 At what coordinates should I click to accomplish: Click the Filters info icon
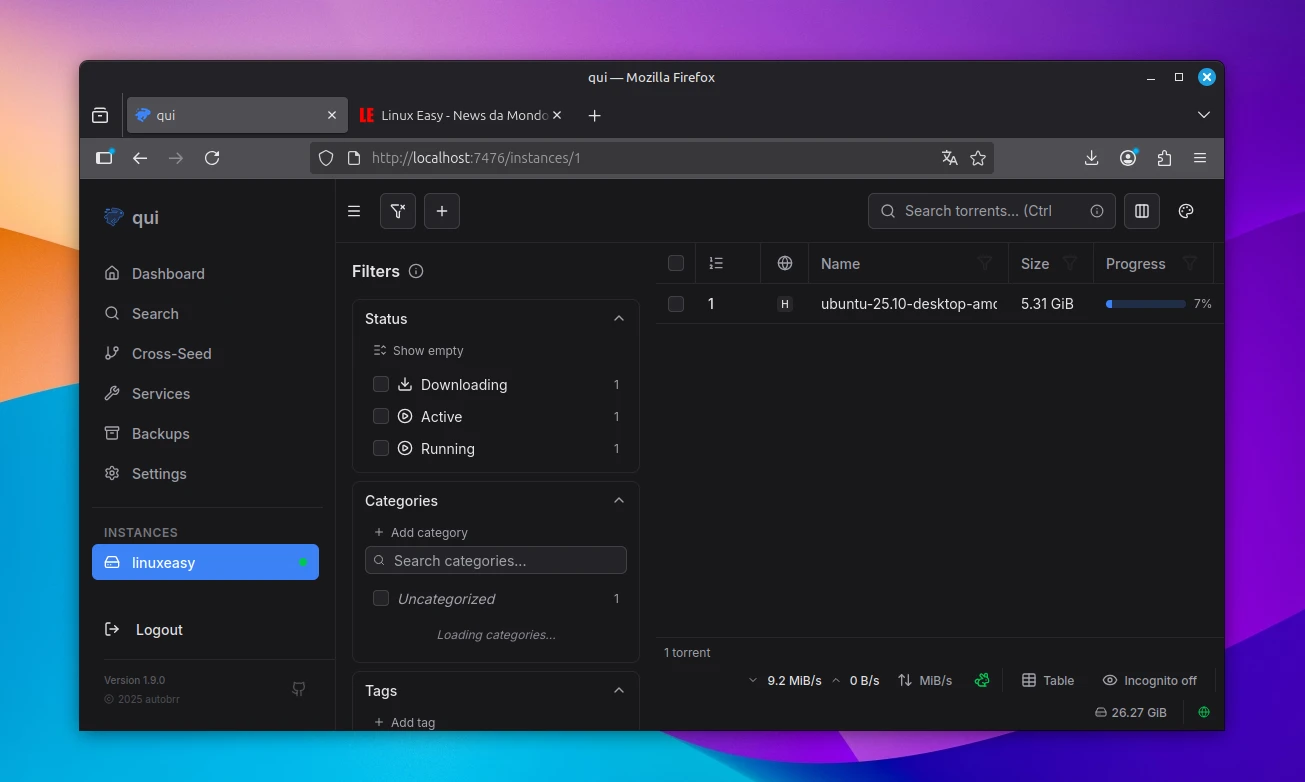click(x=416, y=271)
